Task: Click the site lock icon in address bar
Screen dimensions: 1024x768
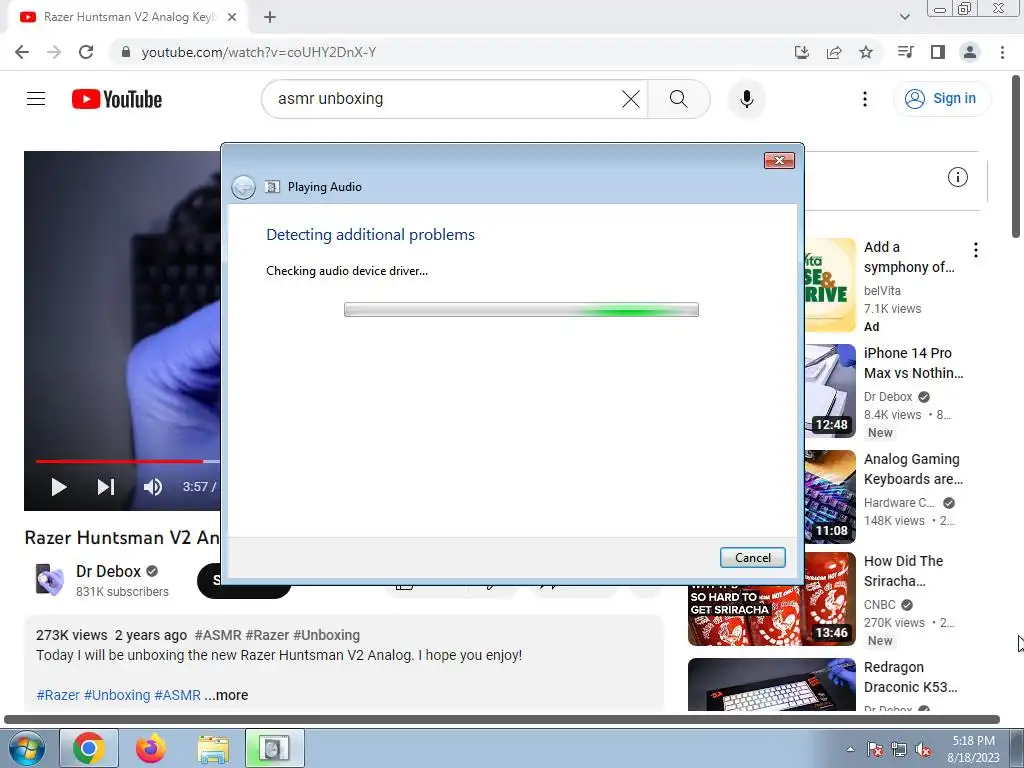Action: click(x=125, y=52)
